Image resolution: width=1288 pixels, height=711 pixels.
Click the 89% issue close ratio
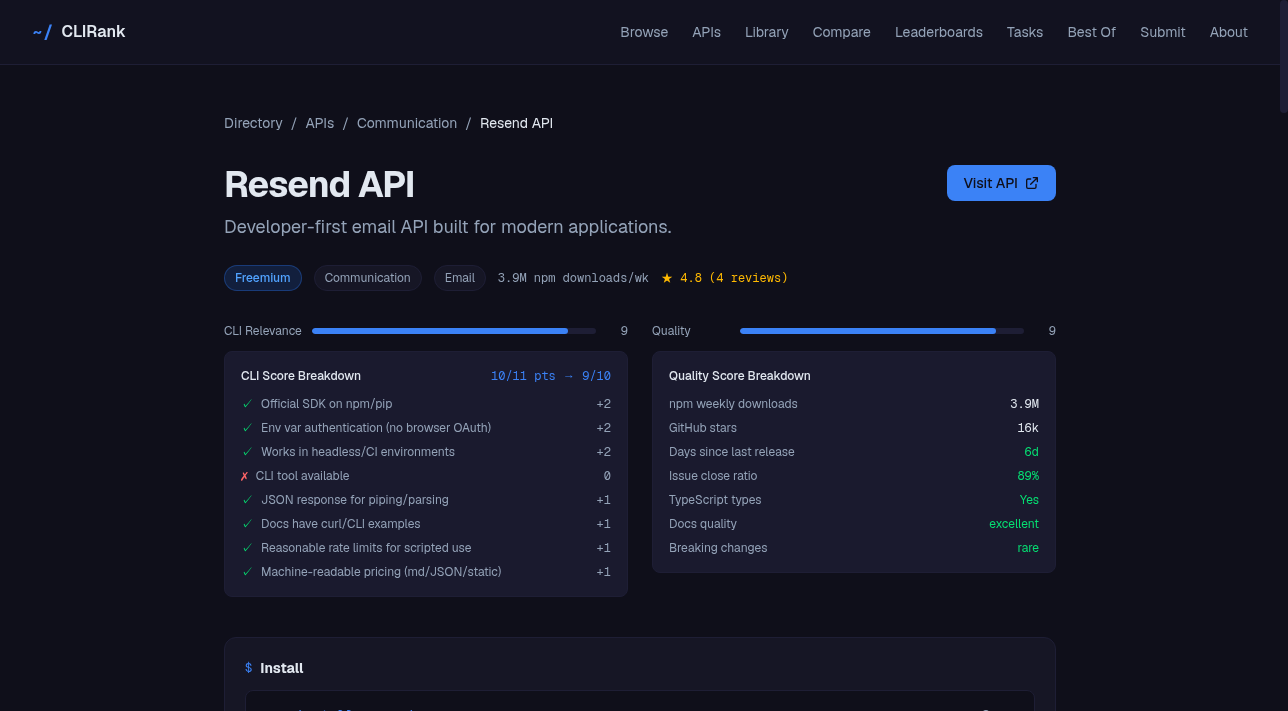coord(1028,476)
